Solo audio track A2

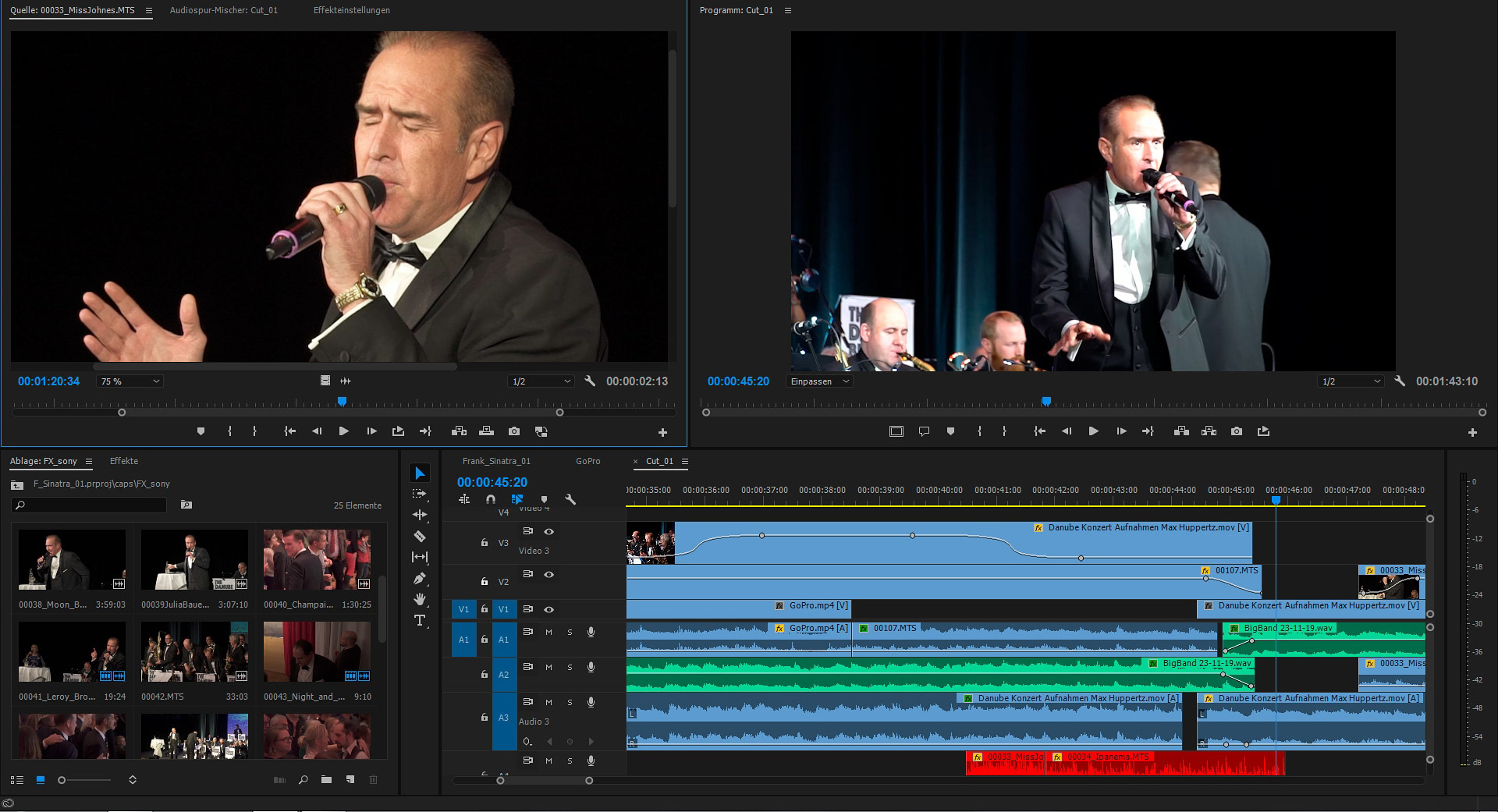click(570, 667)
